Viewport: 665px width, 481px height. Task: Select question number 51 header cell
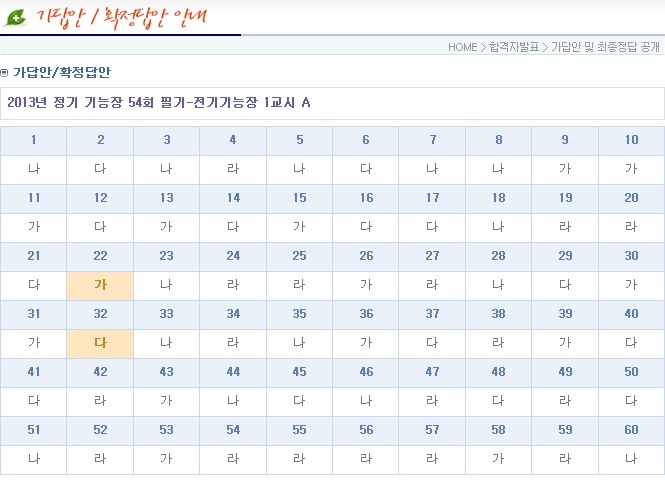tap(33, 430)
